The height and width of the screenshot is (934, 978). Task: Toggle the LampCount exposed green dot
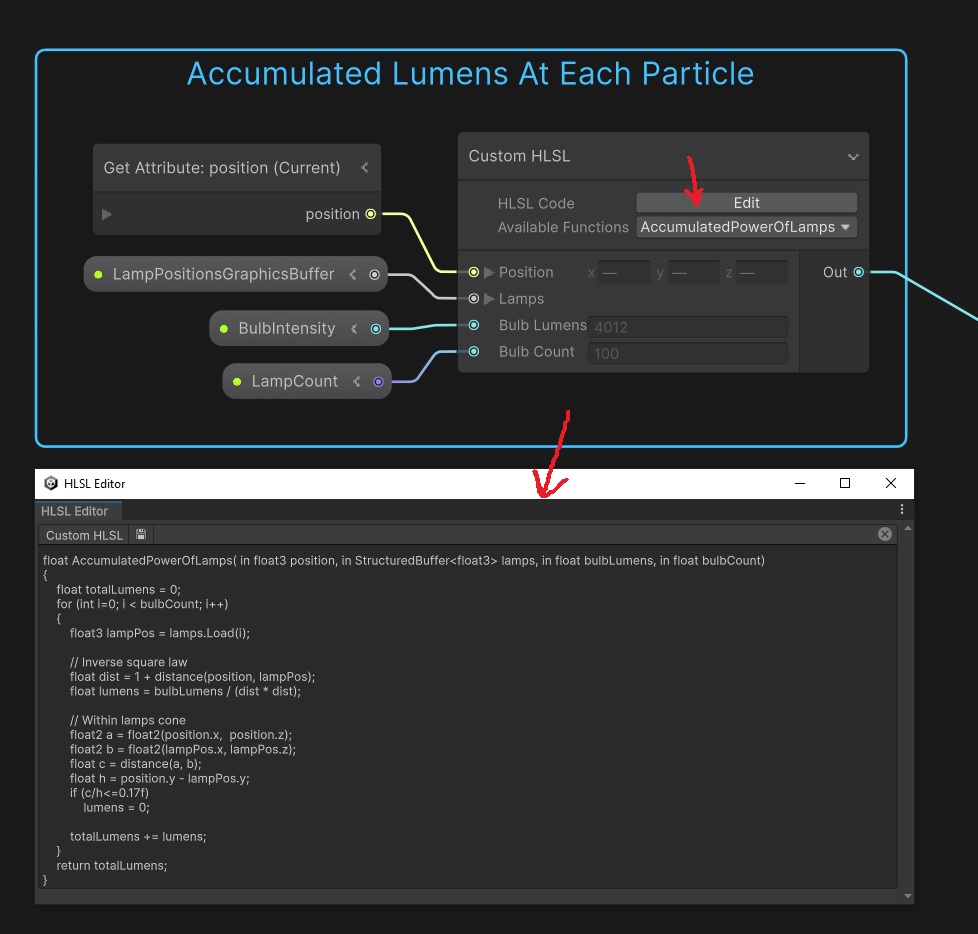click(x=237, y=381)
